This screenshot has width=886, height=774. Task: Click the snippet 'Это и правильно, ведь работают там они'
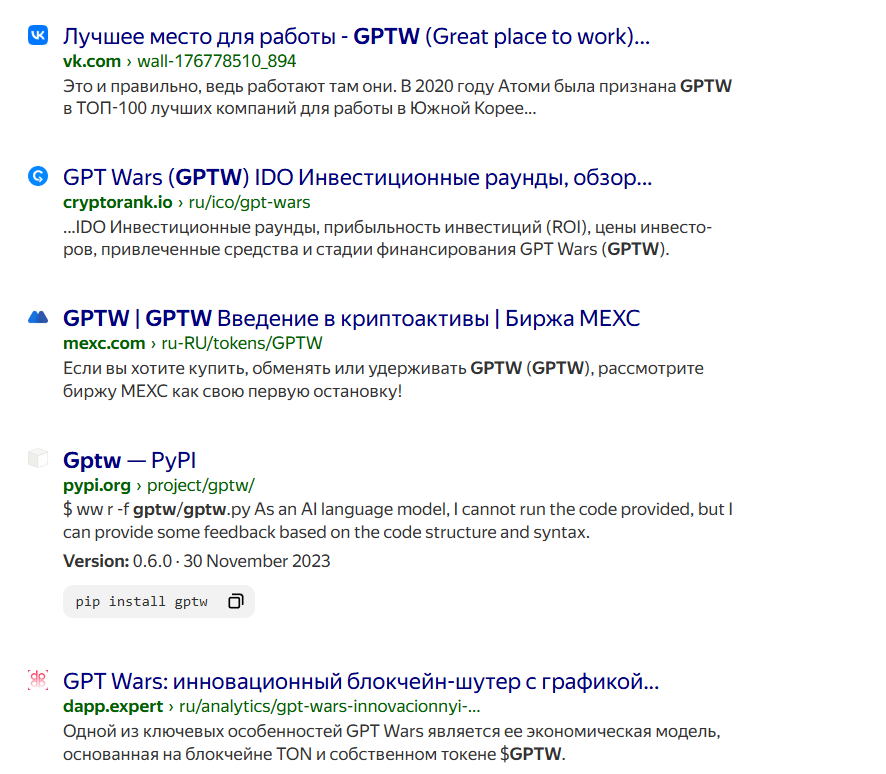point(397,86)
